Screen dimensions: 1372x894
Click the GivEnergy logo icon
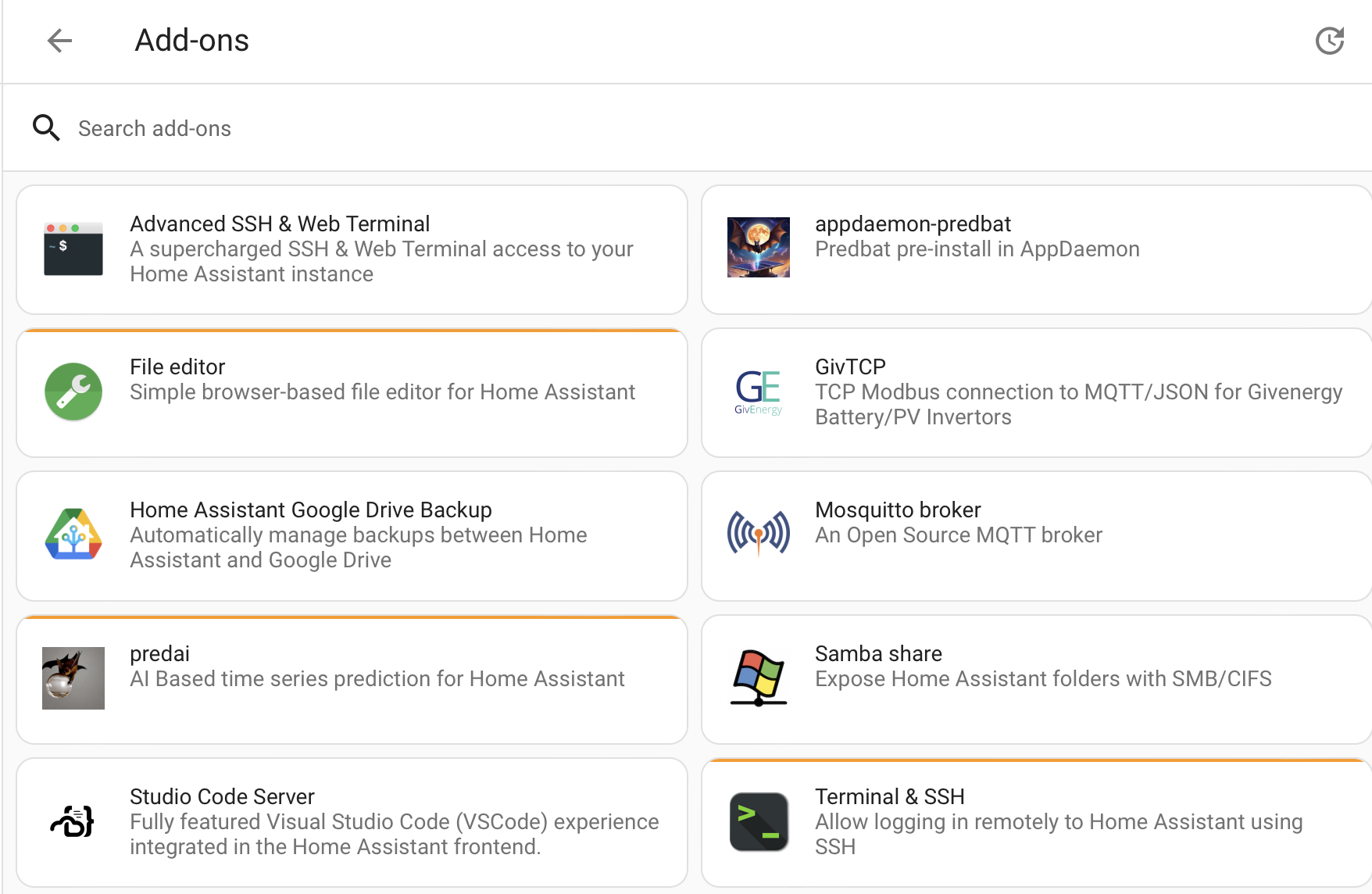click(x=759, y=392)
